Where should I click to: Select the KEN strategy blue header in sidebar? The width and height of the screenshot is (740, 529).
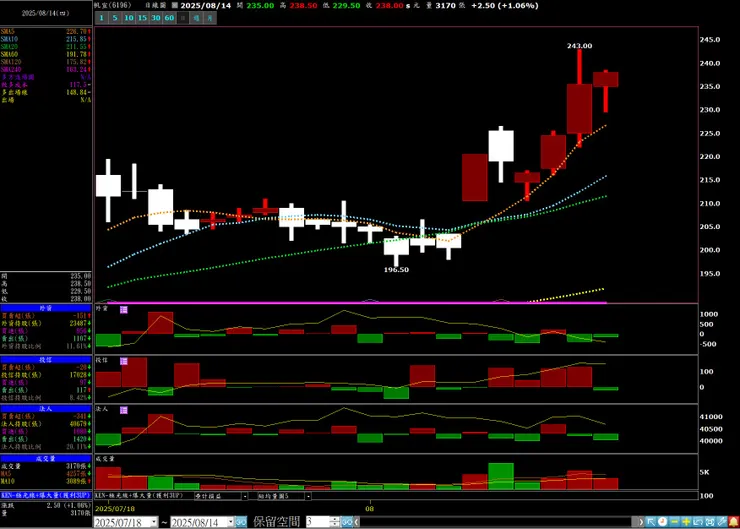point(46,495)
